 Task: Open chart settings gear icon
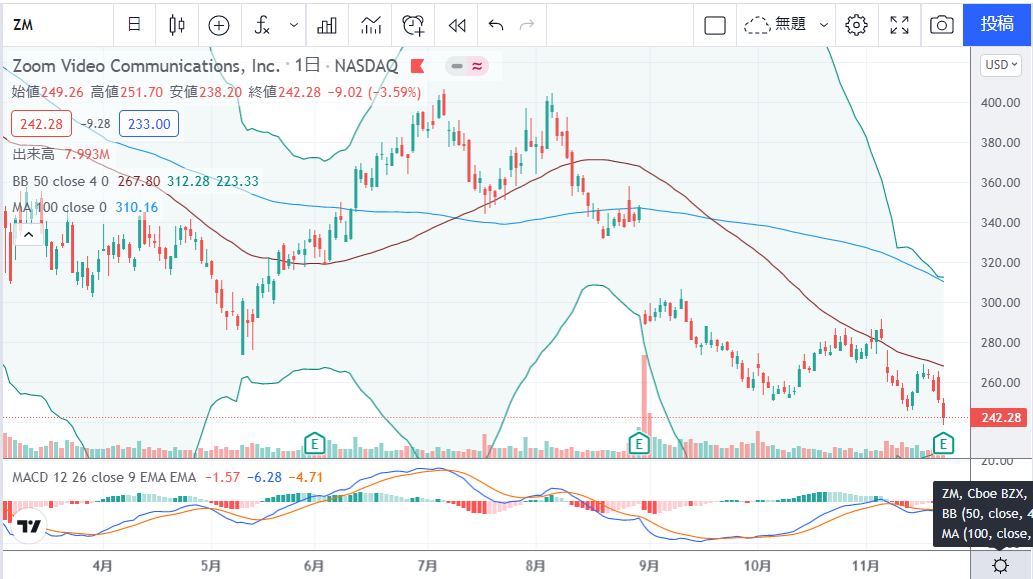(856, 25)
